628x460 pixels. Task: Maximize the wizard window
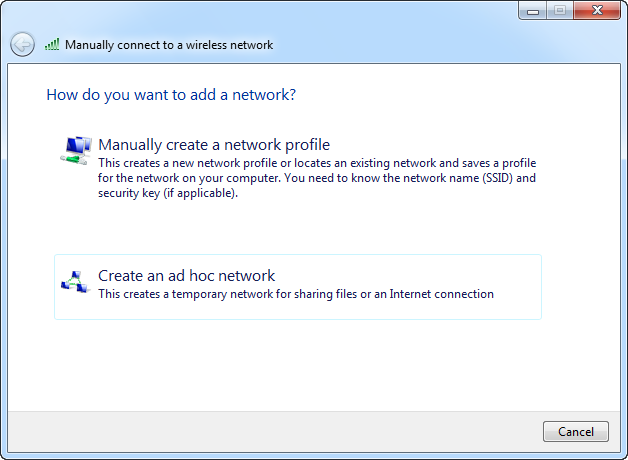click(559, 11)
